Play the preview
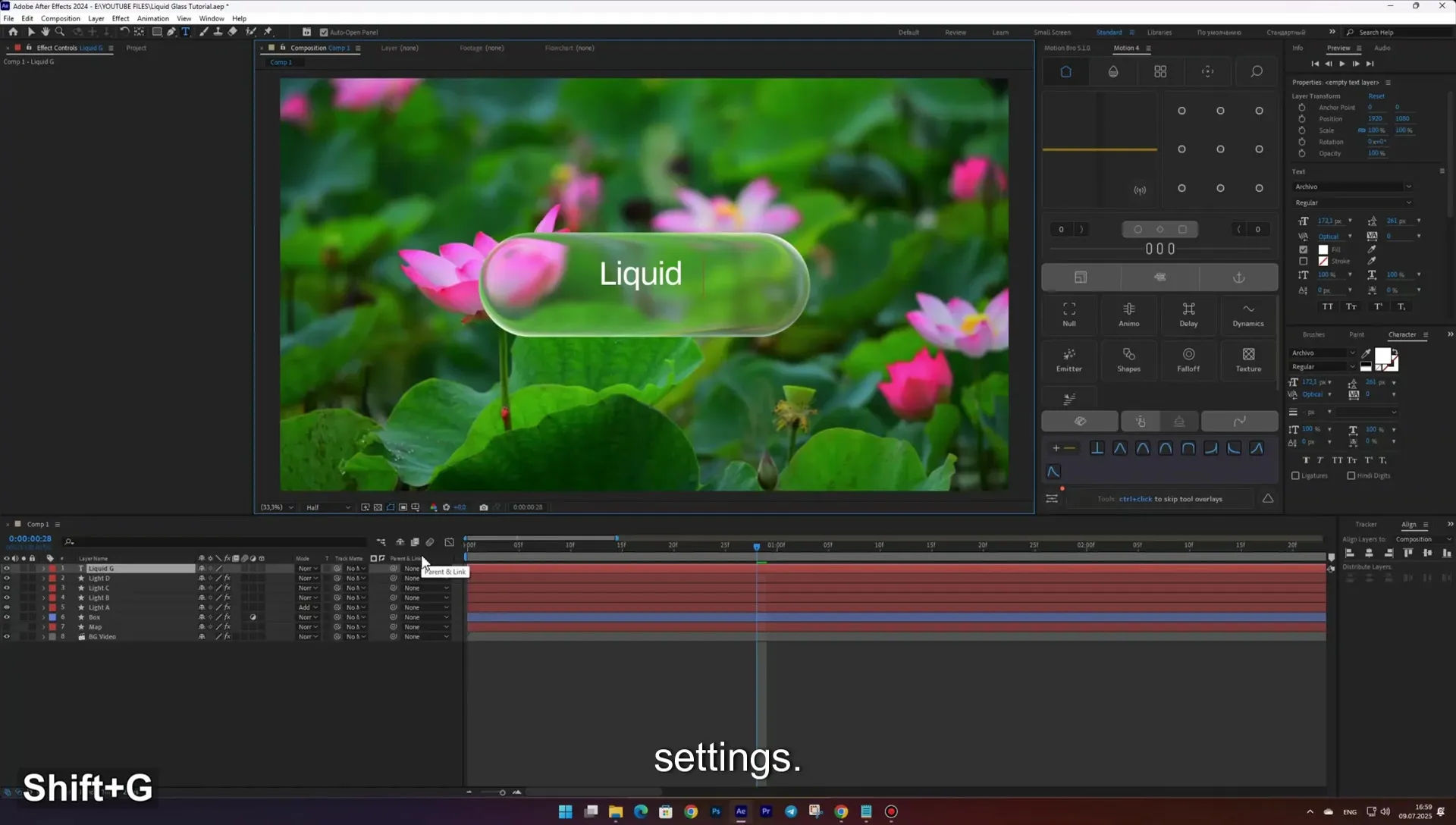Viewport: 1456px width, 825px height. (x=1342, y=64)
